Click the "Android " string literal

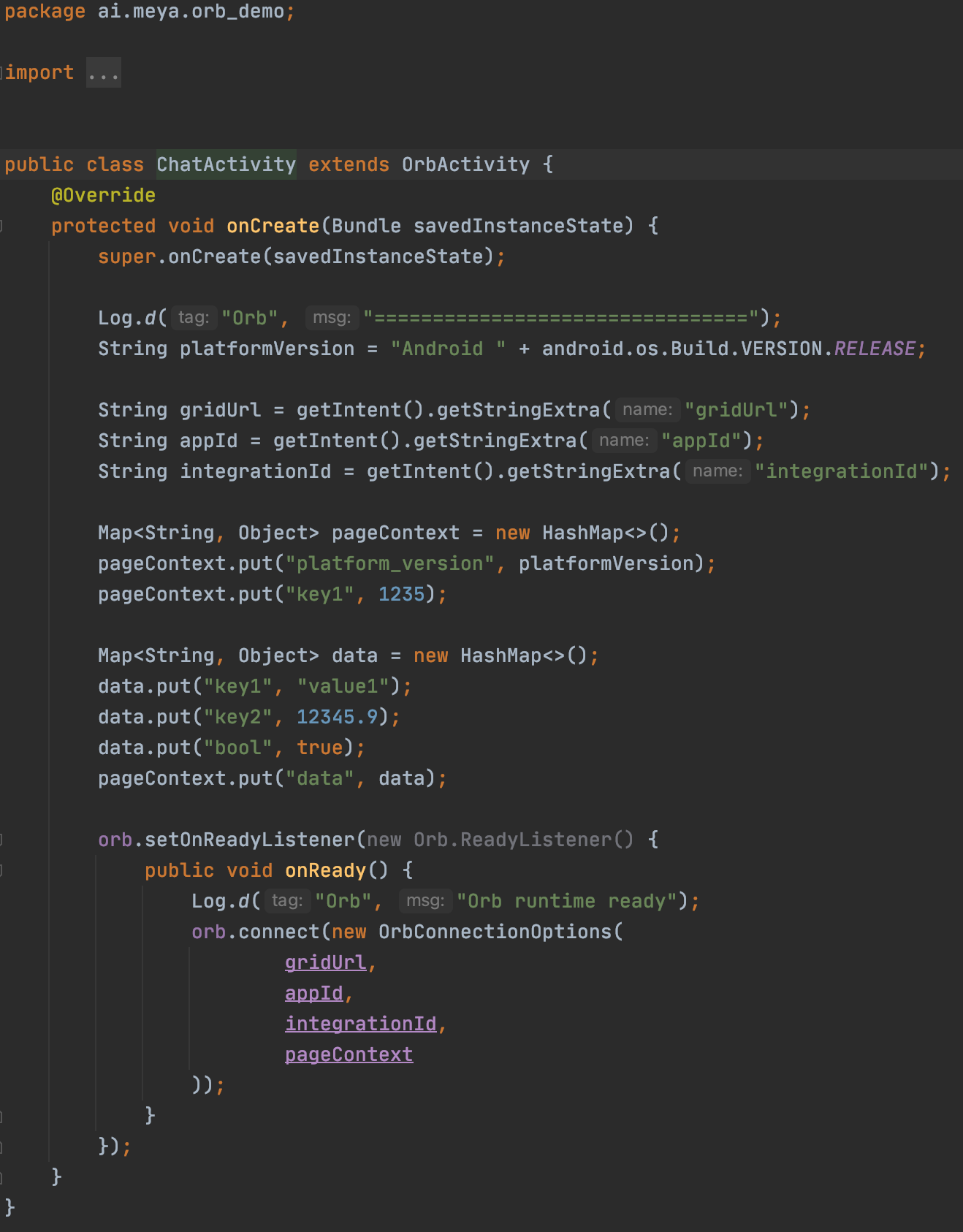448,349
